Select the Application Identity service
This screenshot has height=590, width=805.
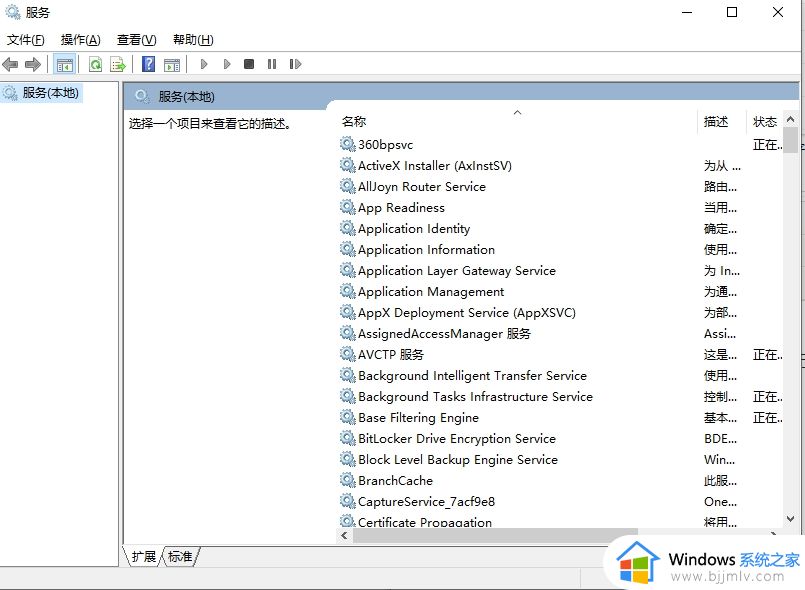[561, 229]
